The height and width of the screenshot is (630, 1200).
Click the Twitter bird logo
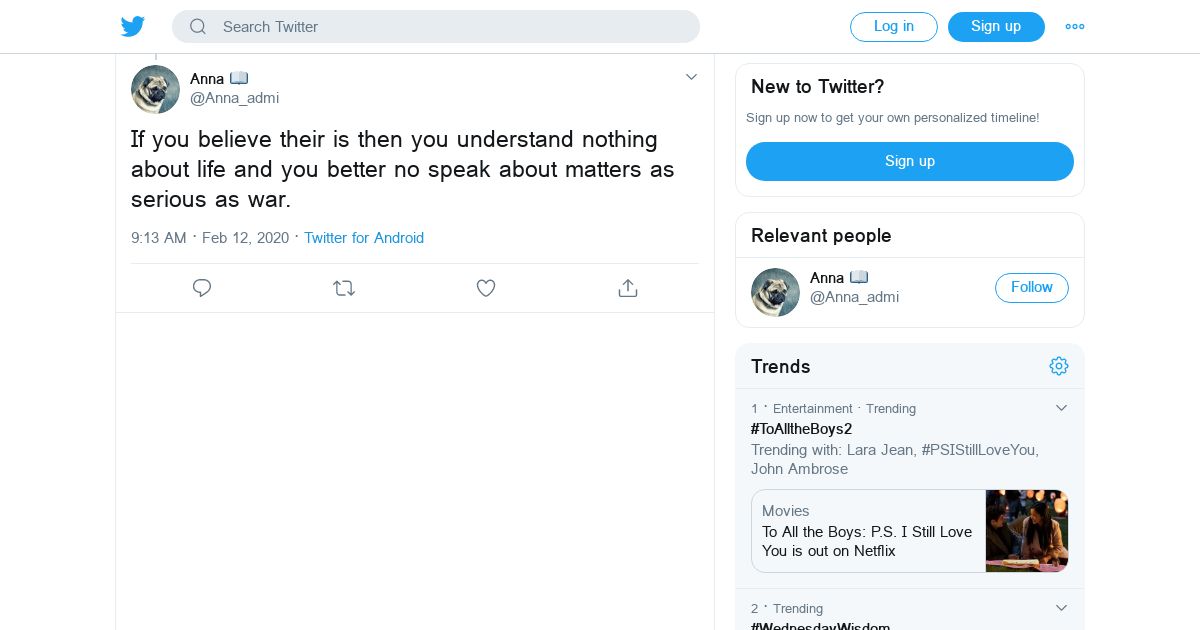(x=133, y=27)
